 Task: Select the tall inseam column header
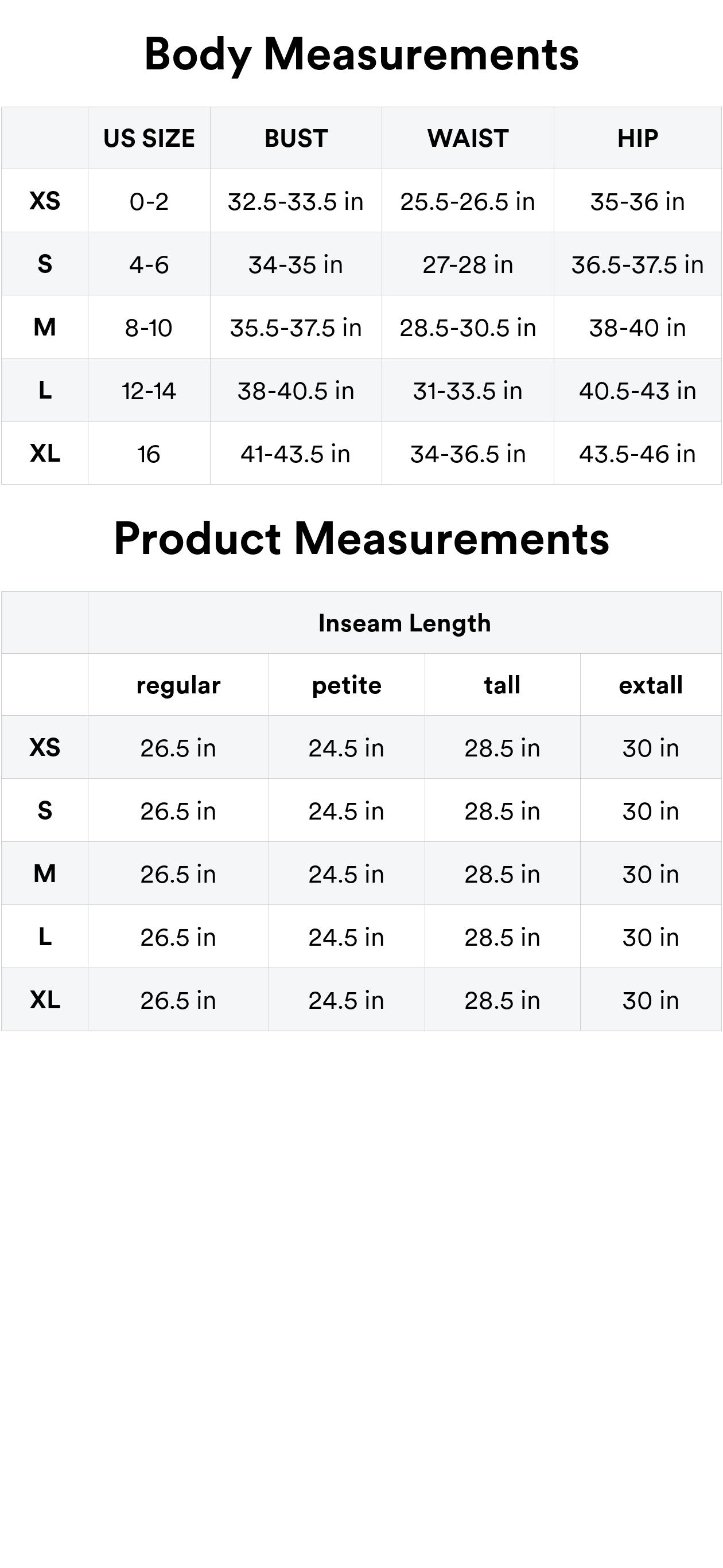tap(503, 685)
